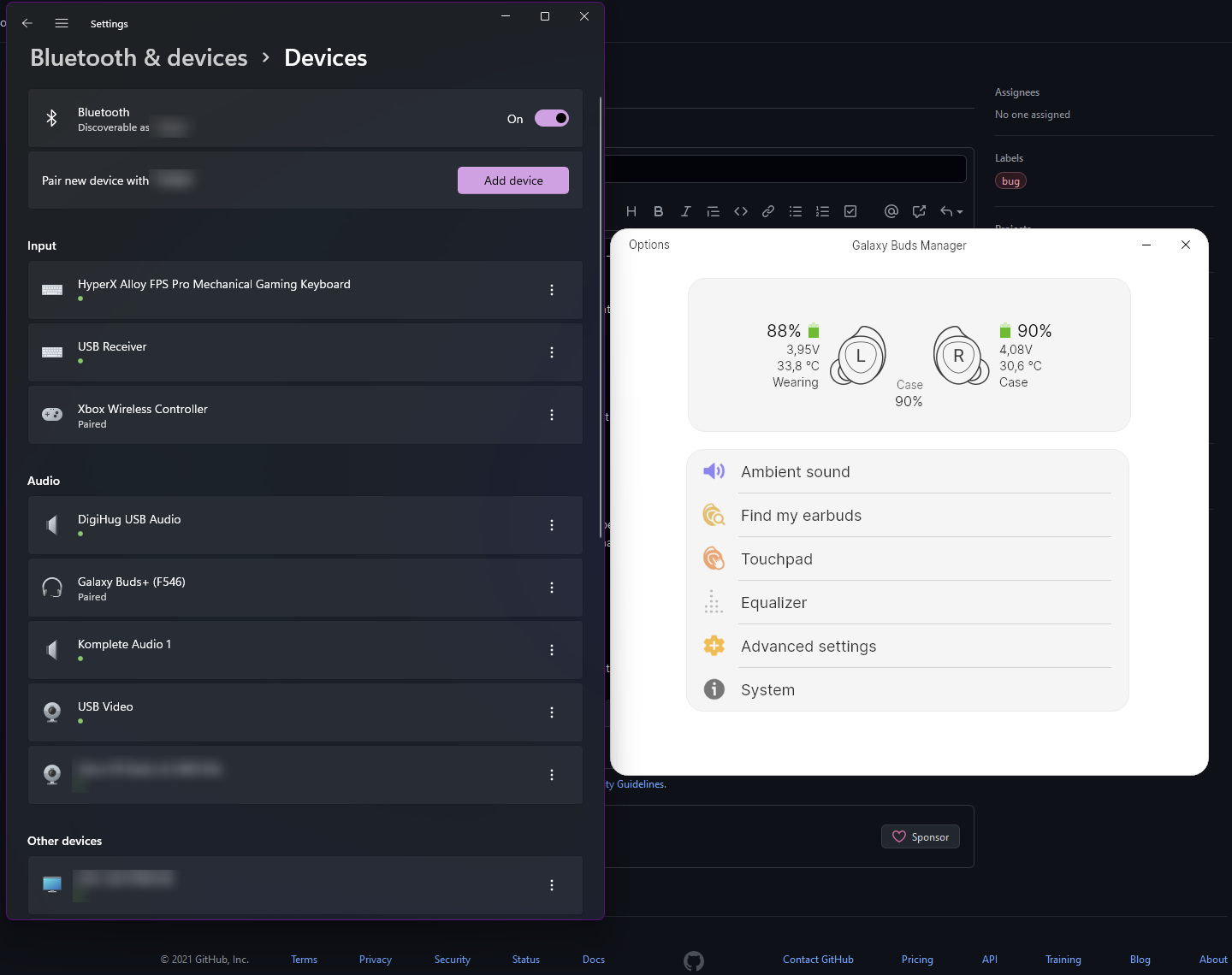
Task: Click the Equalizer dotted bars icon
Action: click(x=714, y=602)
